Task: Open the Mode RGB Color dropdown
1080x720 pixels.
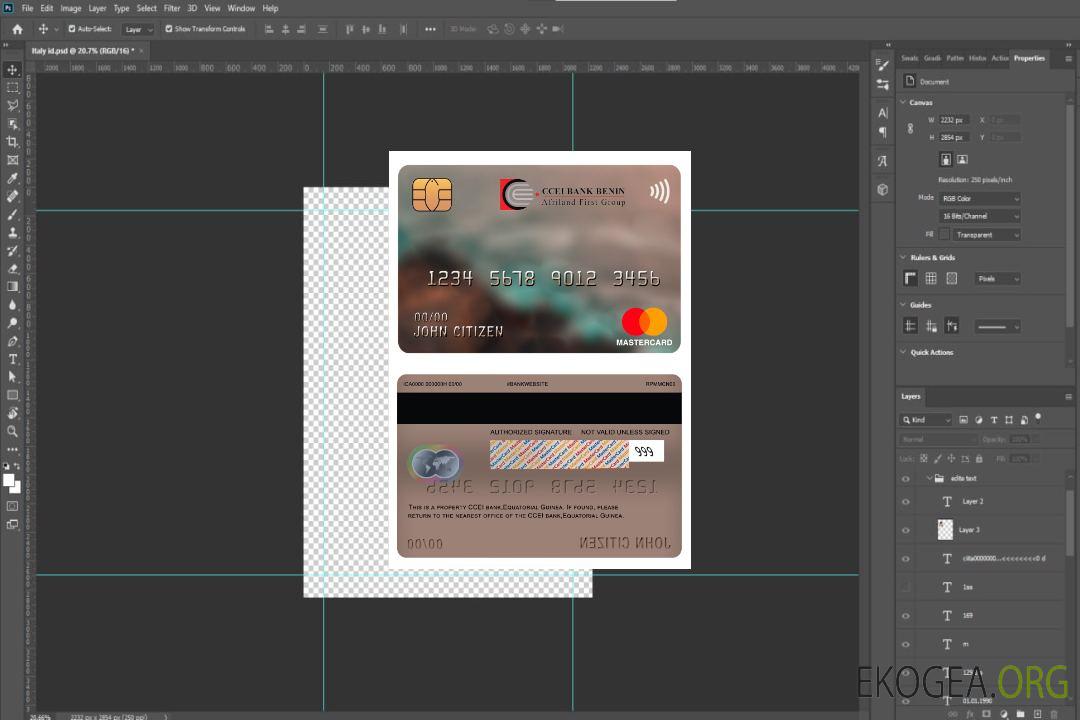Action: 979,198
